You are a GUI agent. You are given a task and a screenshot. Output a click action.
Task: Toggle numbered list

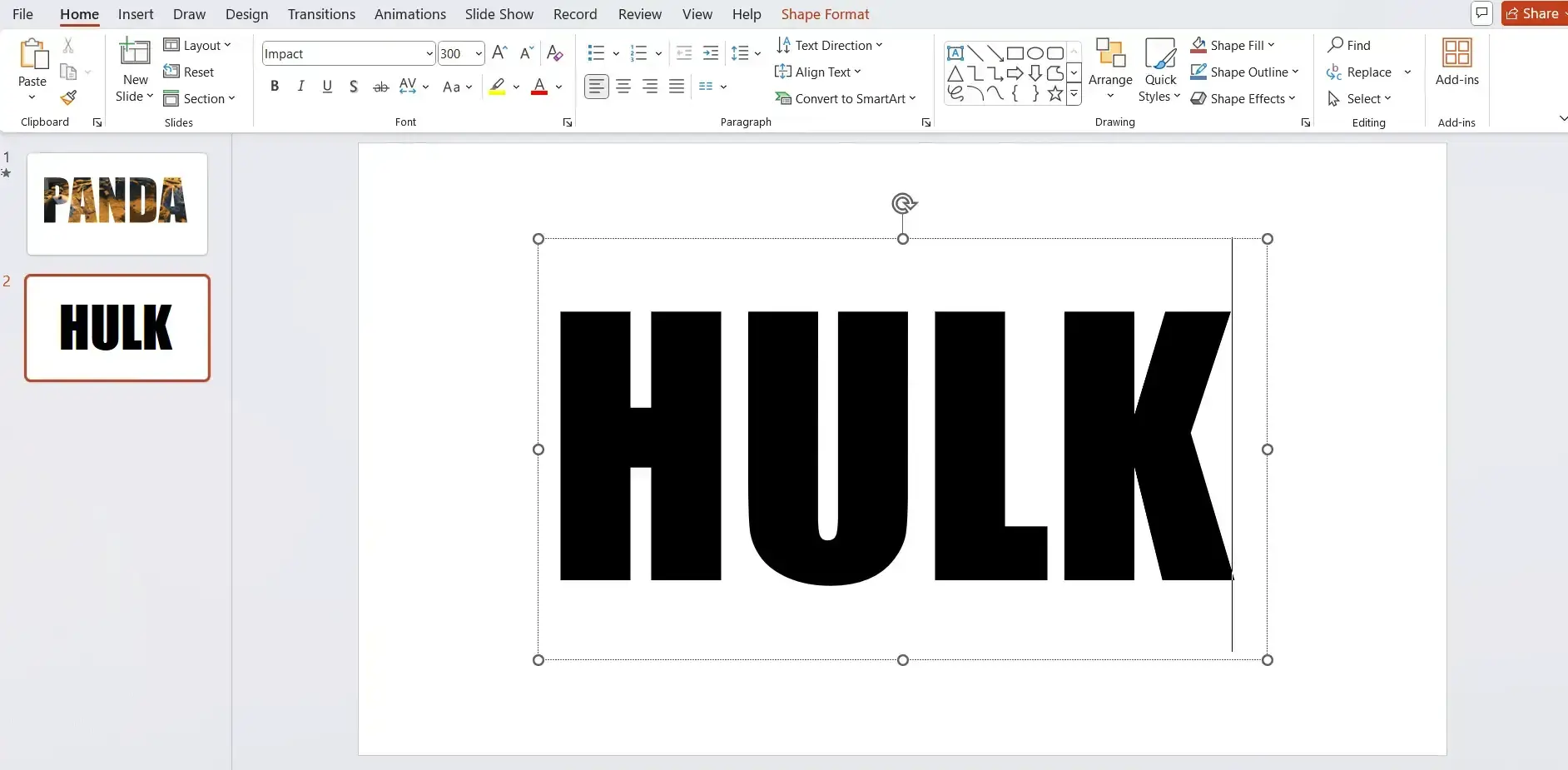click(639, 53)
